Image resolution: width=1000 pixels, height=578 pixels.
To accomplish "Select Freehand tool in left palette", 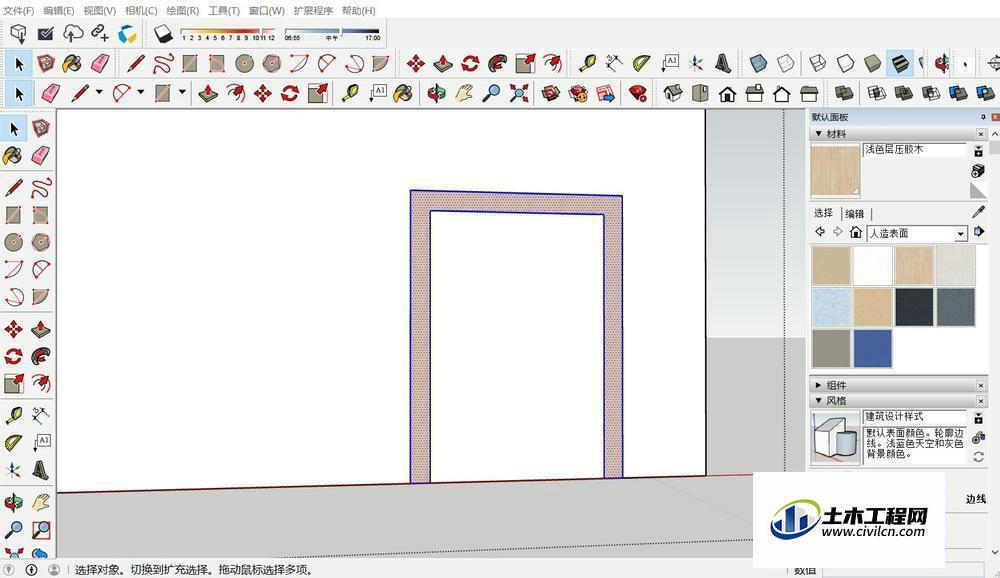I will (41, 188).
